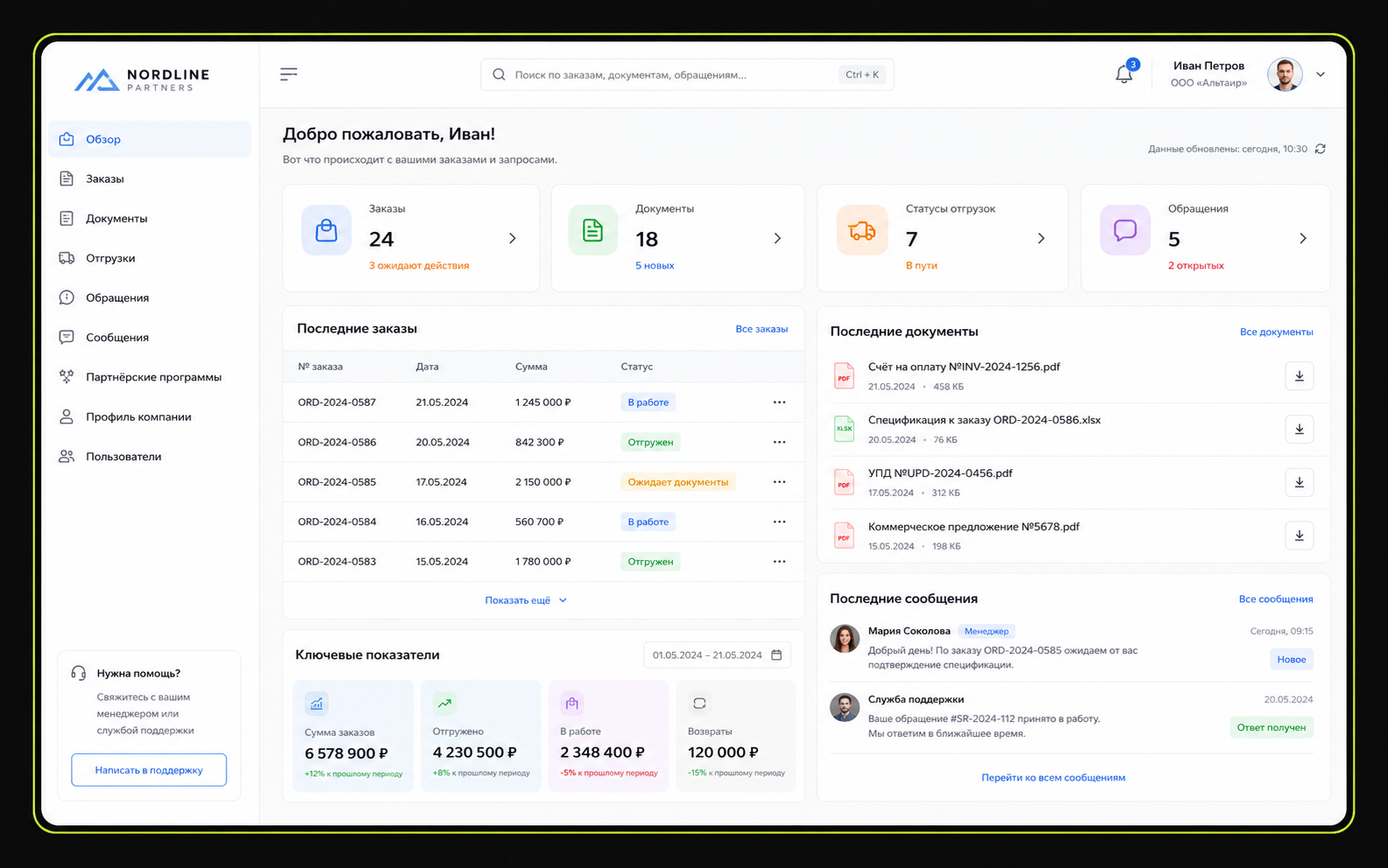Open Пользователи in sidebar
Screen dimensions: 1388x868
point(151,457)
